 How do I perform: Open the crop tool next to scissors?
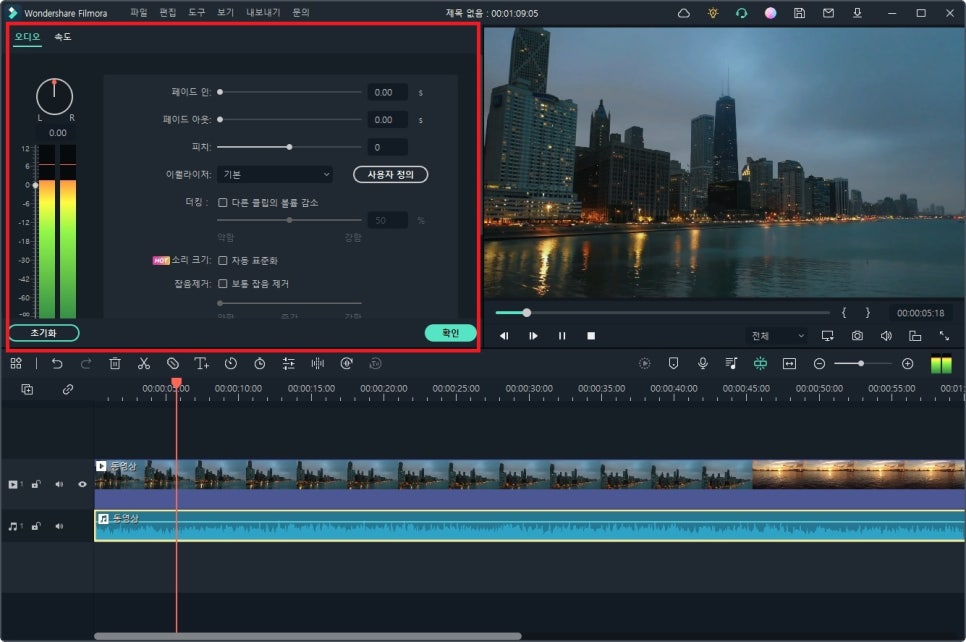click(173, 364)
